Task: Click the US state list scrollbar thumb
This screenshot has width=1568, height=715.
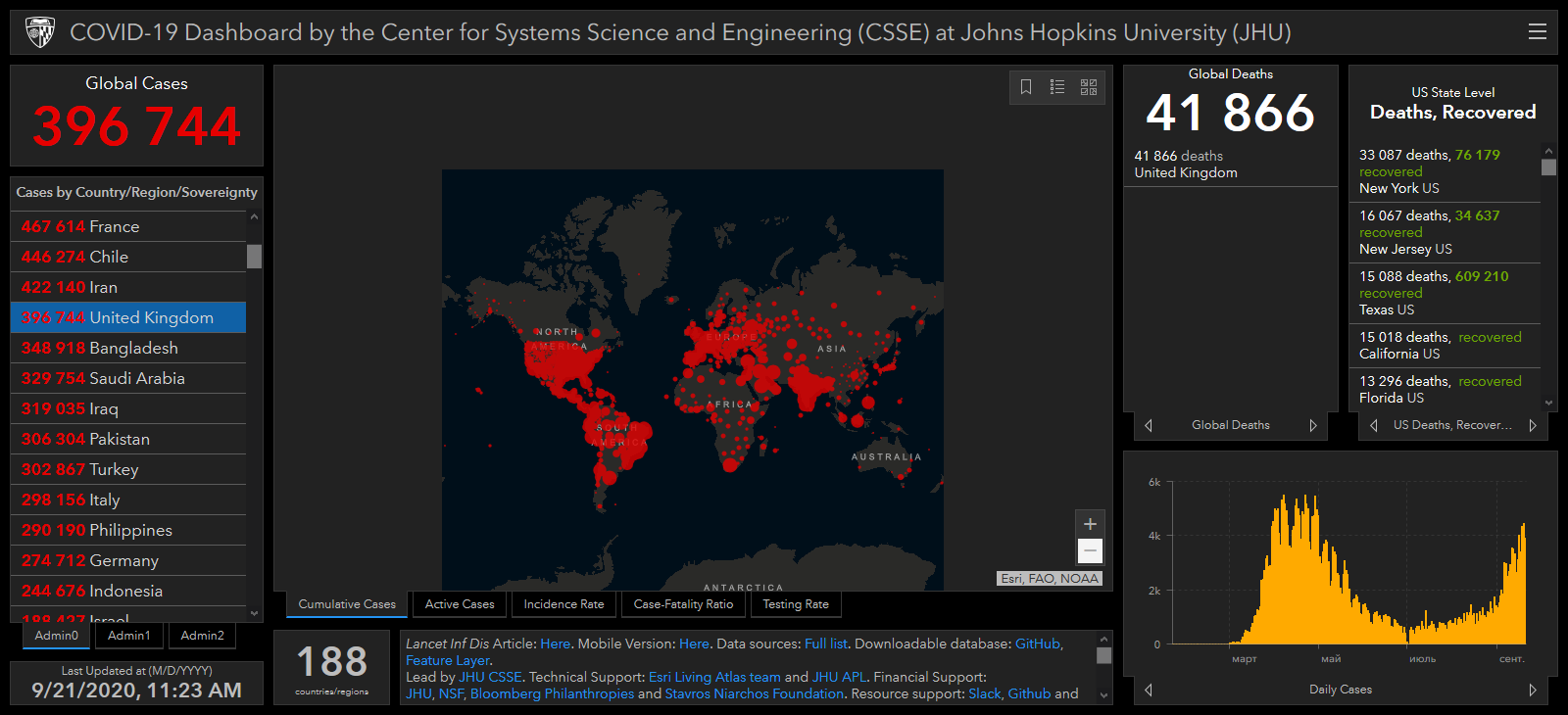Action: 1548,167
